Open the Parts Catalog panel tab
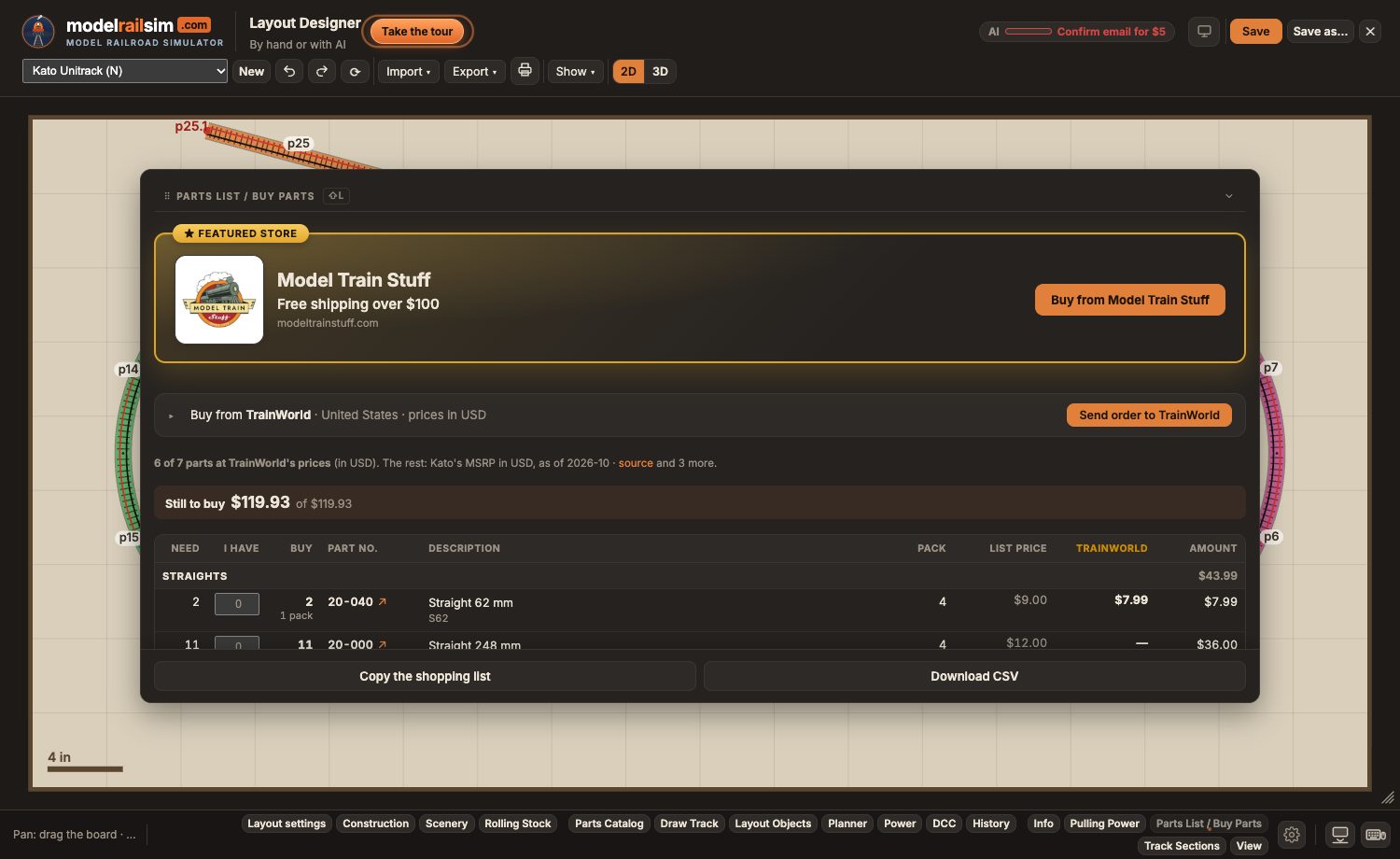Screen dimensions: 1400x859 [609, 824]
